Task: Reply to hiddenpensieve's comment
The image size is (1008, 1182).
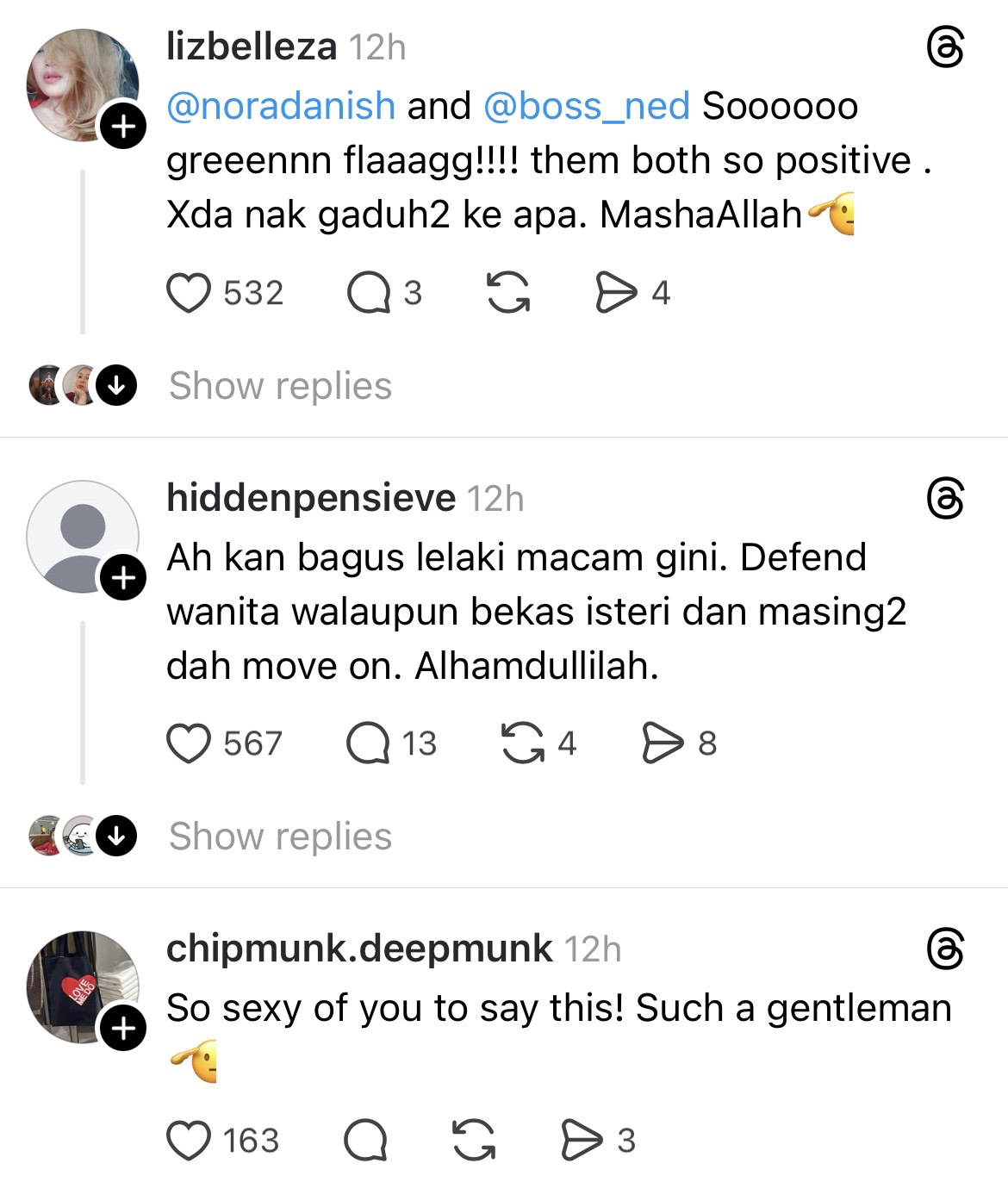Action: click(x=368, y=743)
